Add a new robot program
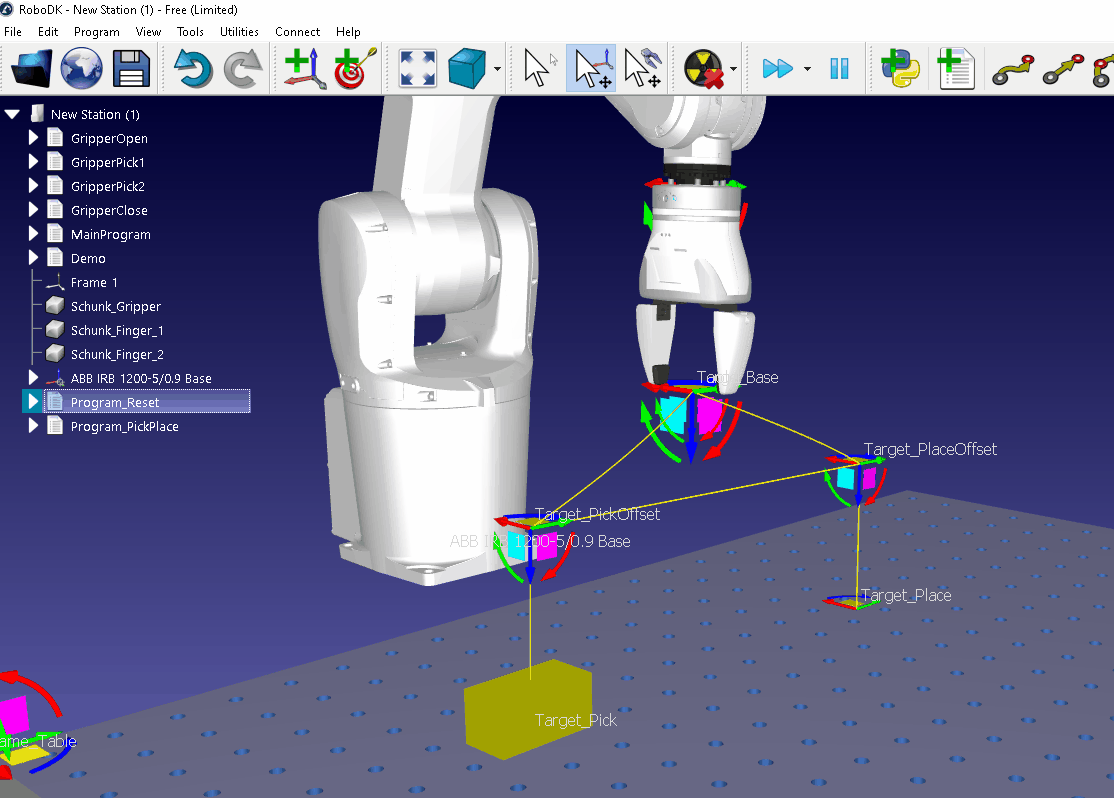Viewport: 1114px width, 798px height. [x=956, y=68]
